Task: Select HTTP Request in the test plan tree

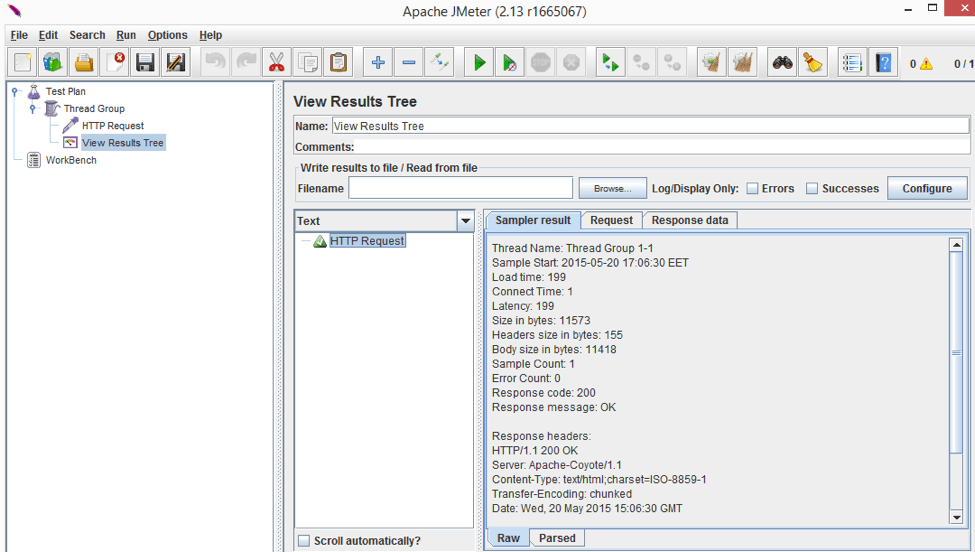Action: pyautogui.click(x=113, y=126)
